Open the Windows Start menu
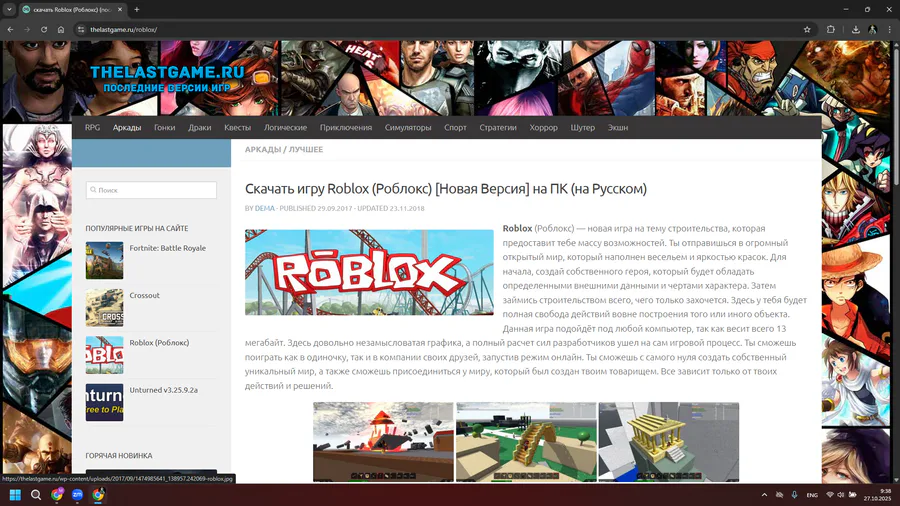Image resolution: width=900 pixels, height=506 pixels. pos(15,495)
